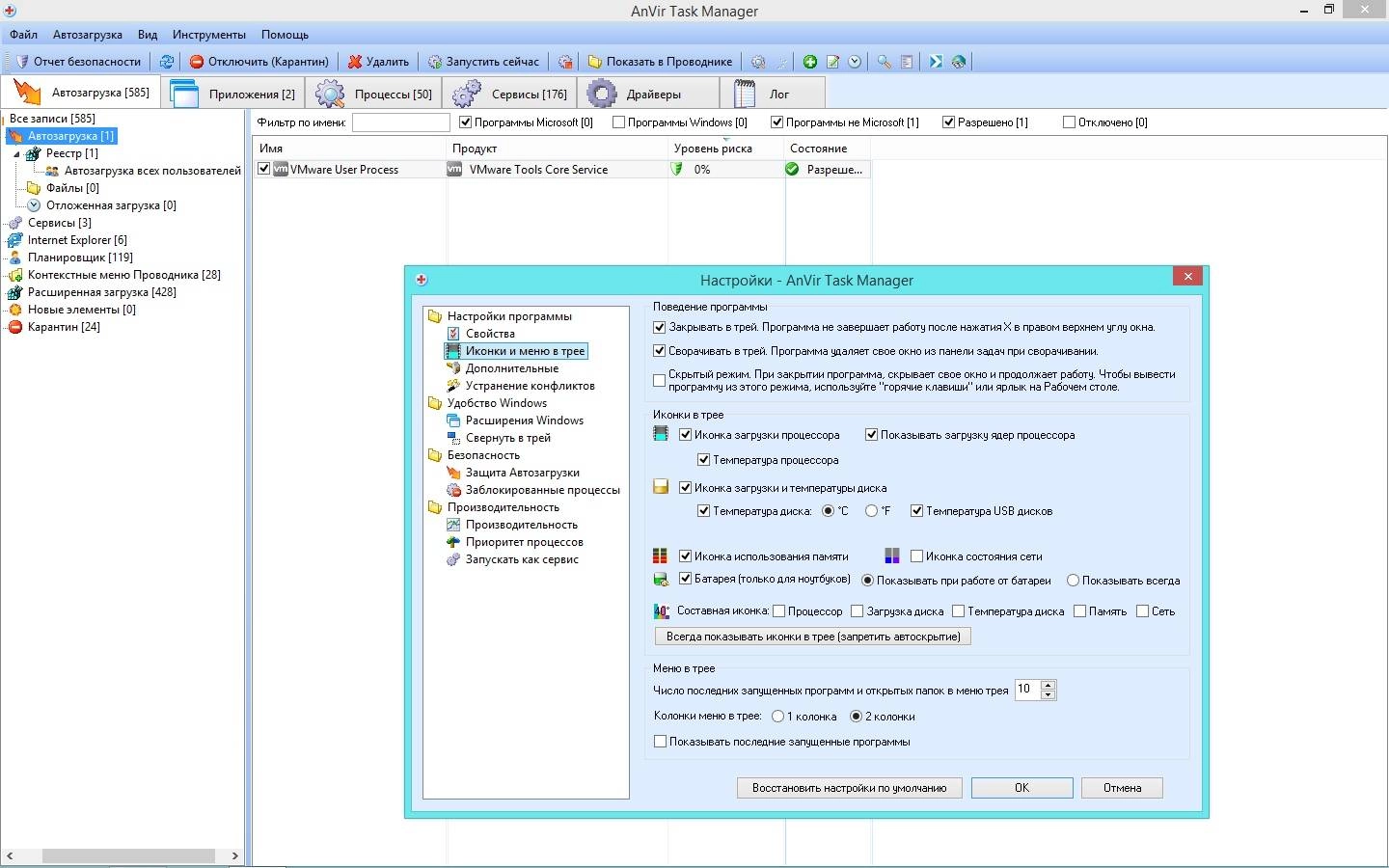This screenshot has width=1389, height=868.
Task: Click the document properties icon in the toolbar
Action: pyautogui.click(x=907, y=62)
